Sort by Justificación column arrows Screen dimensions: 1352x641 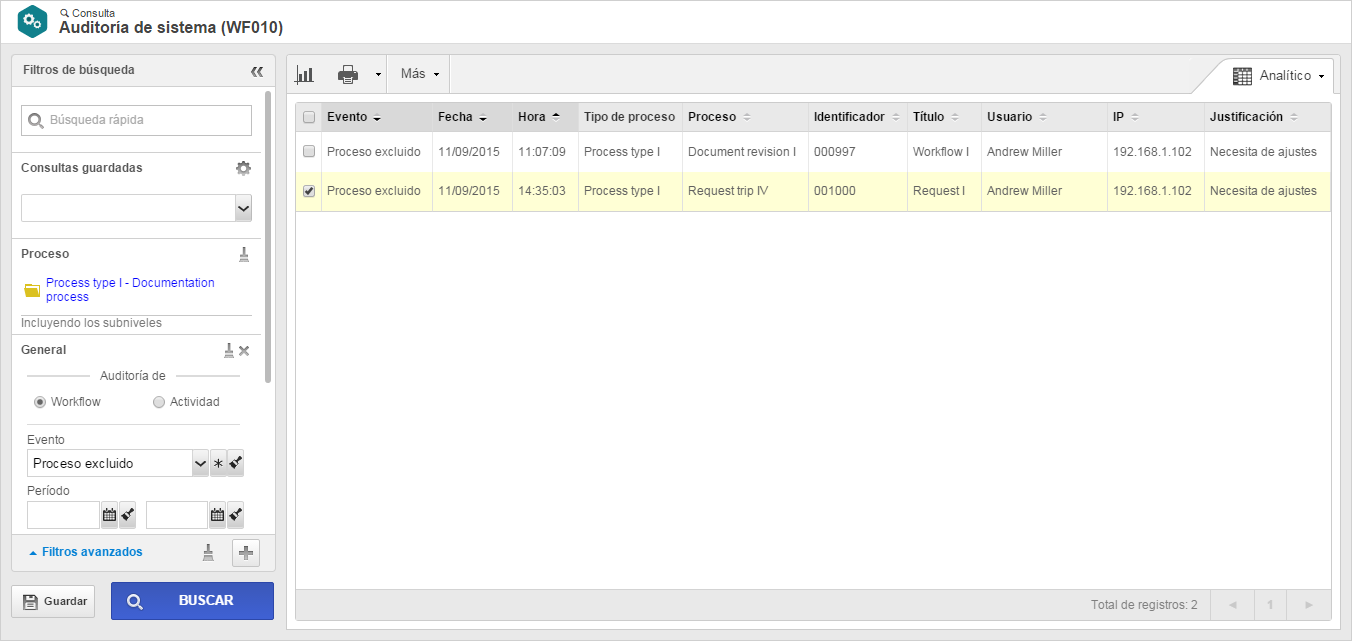click(1293, 118)
